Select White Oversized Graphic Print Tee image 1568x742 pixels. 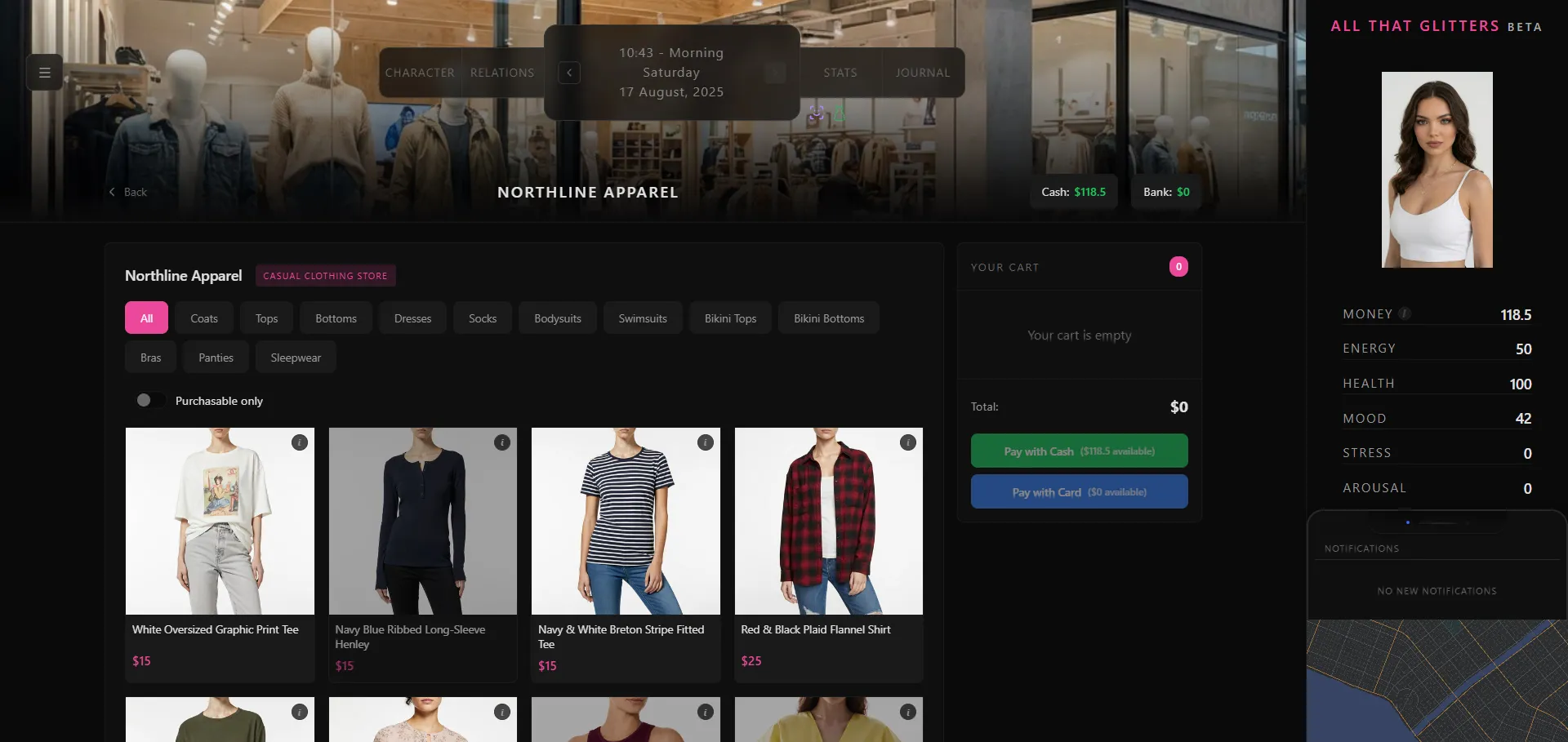(x=220, y=521)
